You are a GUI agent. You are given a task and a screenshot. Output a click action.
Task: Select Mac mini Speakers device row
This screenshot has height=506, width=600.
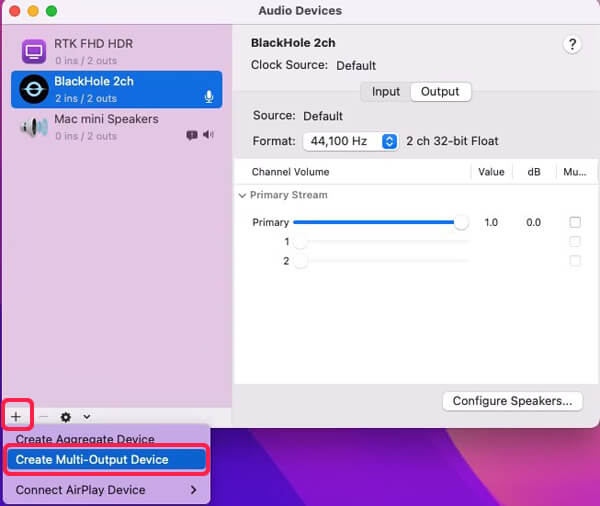click(116, 127)
